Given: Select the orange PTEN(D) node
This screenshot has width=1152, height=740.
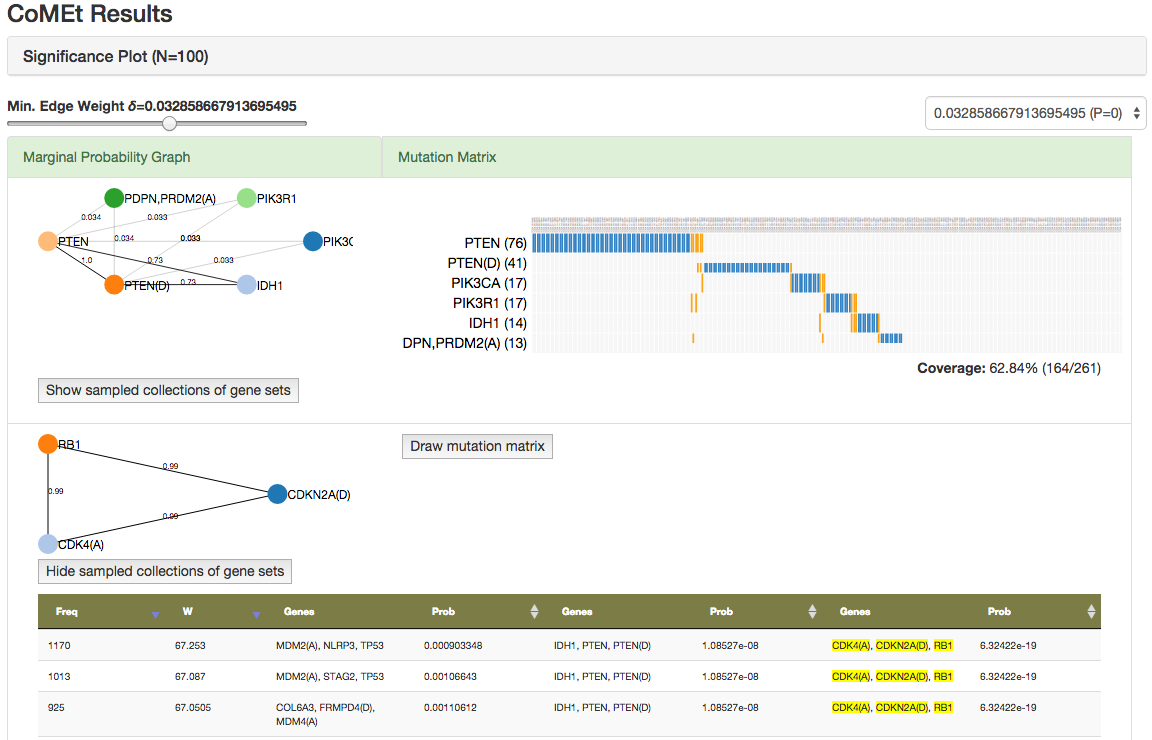Looking at the screenshot, I should (114, 285).
